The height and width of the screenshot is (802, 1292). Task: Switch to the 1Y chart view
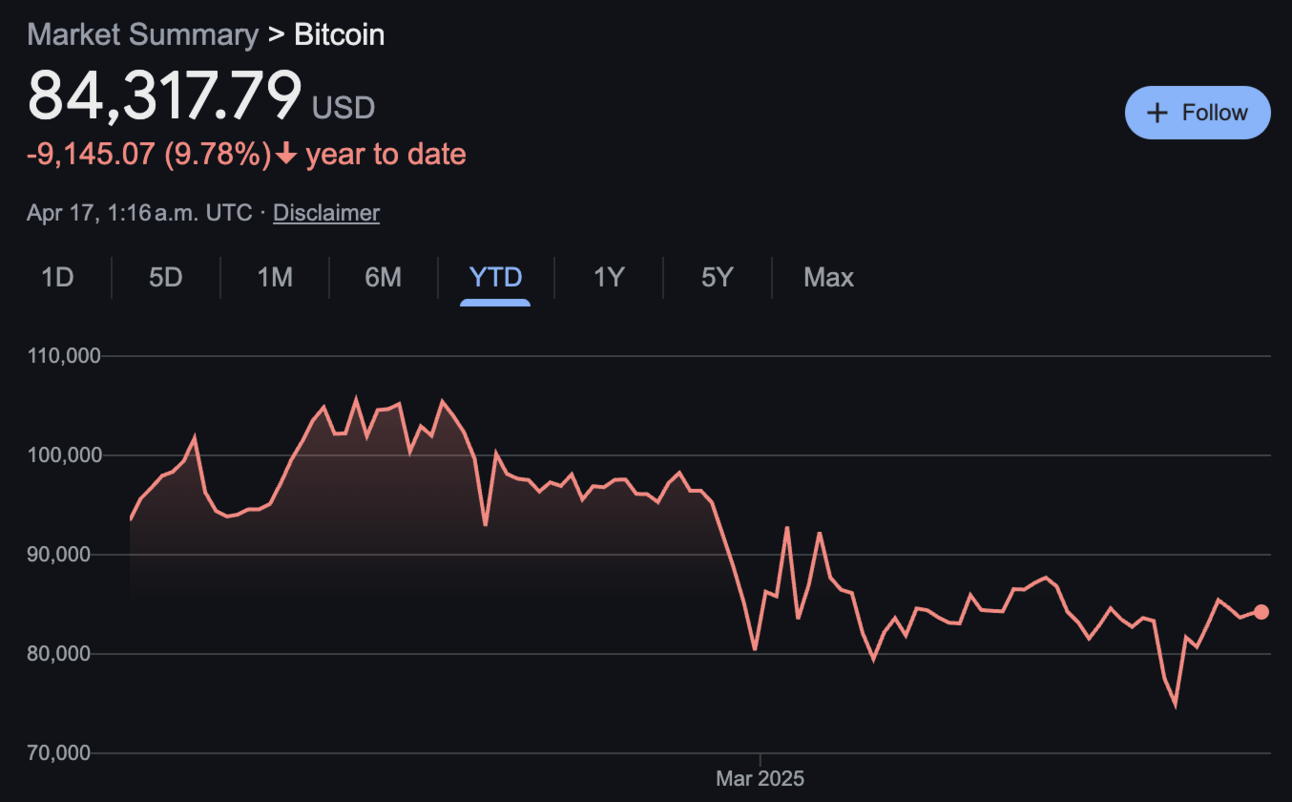[x=609, y=277]
